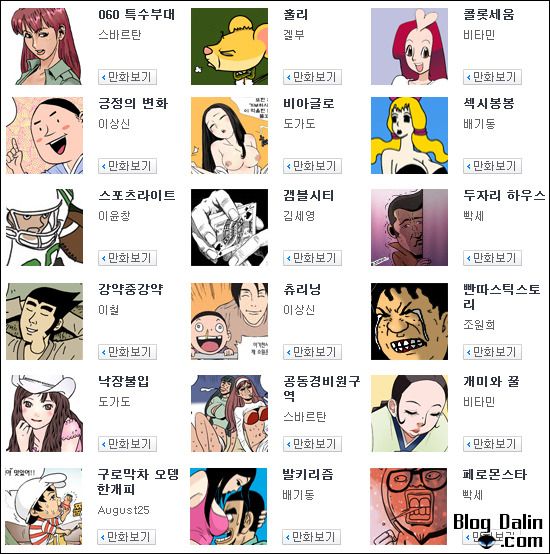Click 갬블시티 playing cards thumbnail
The height and width of the screenshot is (554, 550).
coord(229,227)
